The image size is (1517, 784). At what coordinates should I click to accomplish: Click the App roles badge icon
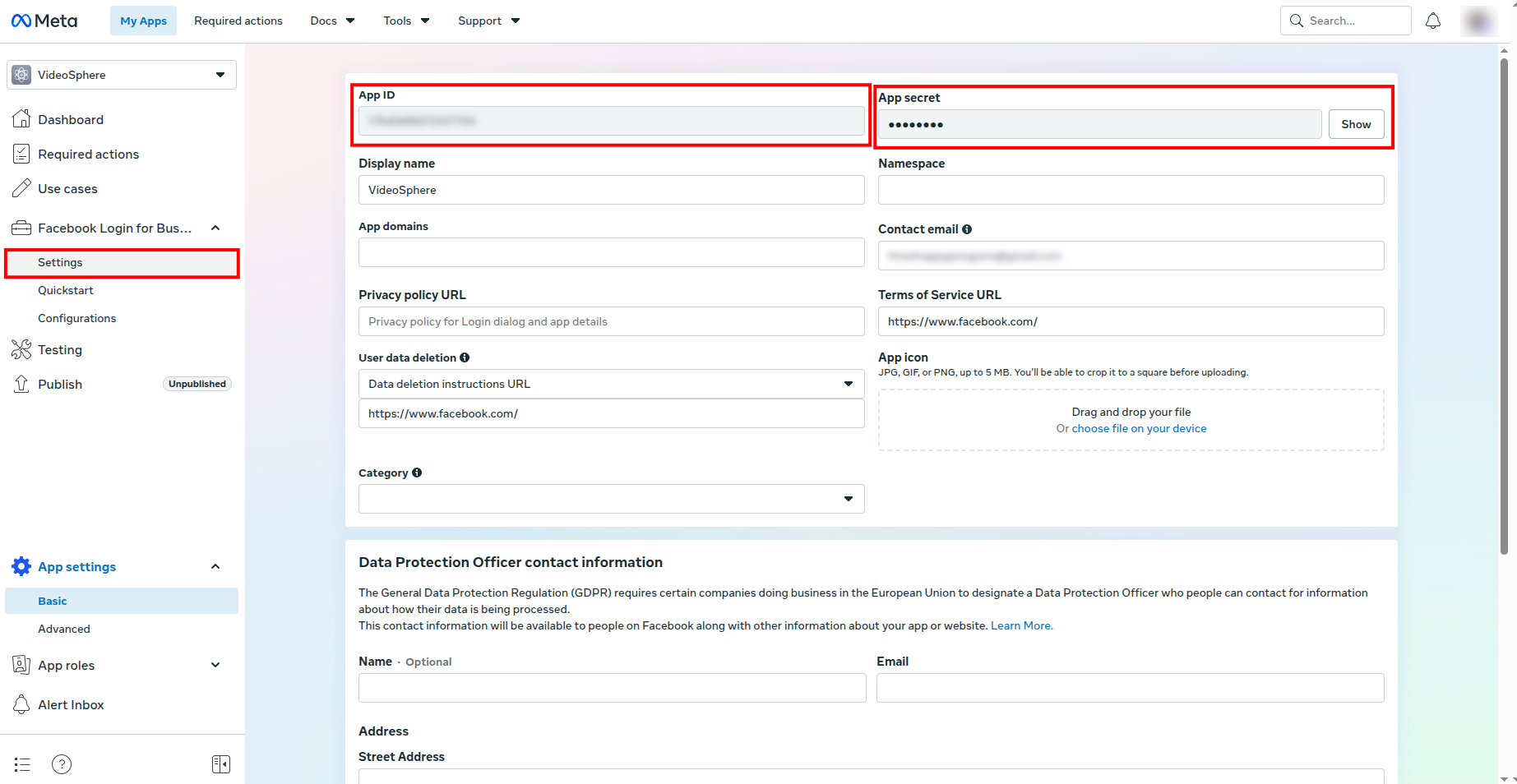[21, 665]
